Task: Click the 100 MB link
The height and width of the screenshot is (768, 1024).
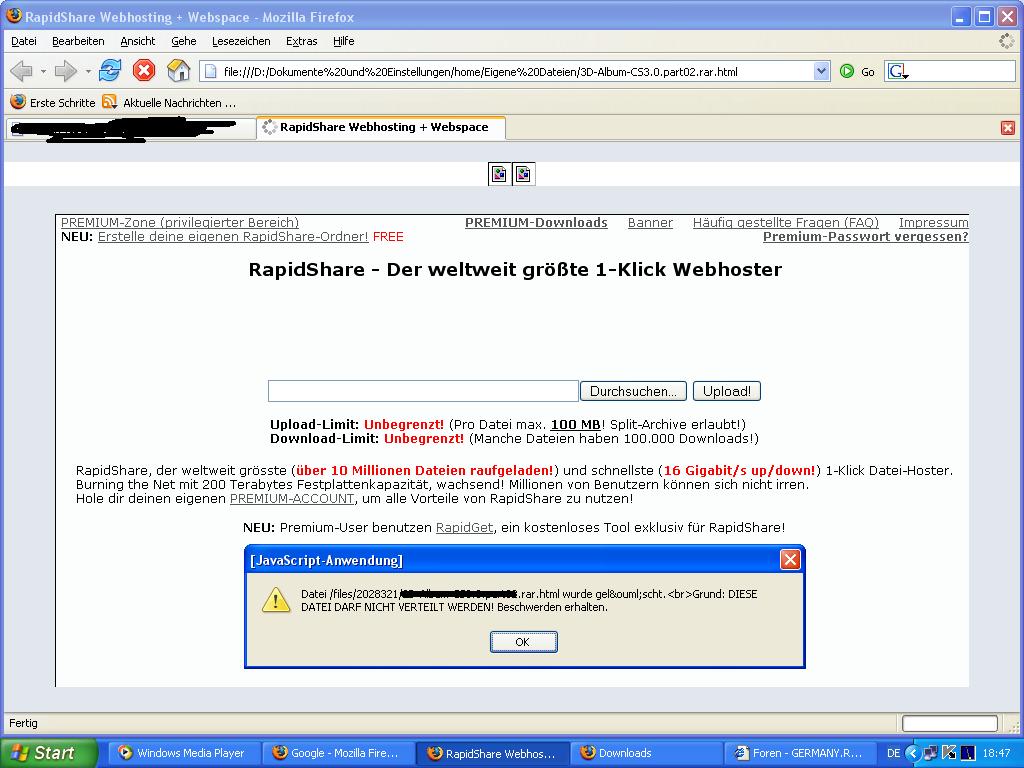Action: (x=575, y=424)
